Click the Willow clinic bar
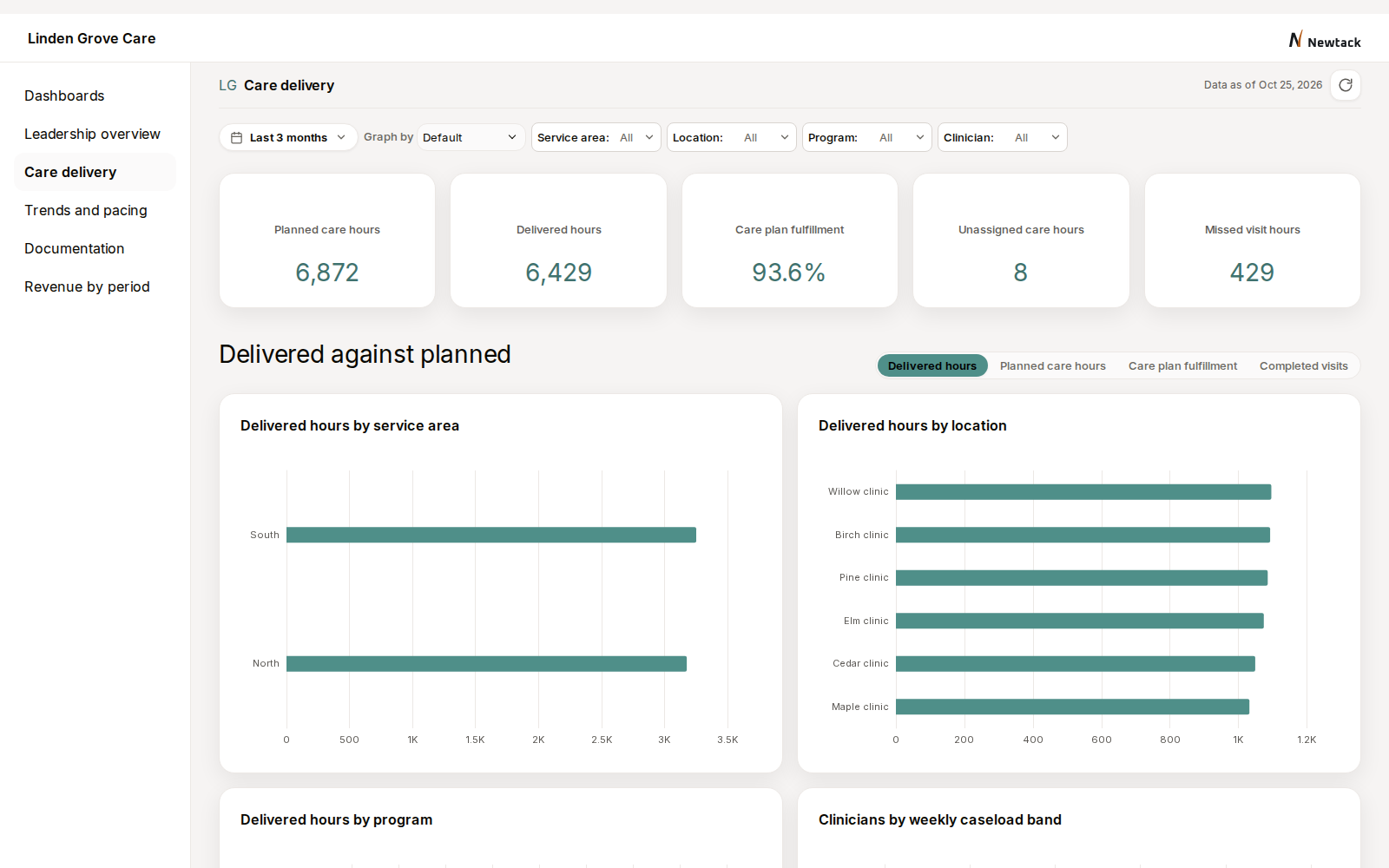Image resolution: width=1389 pixels, height=868 pixels. (x=1083, y=492)
